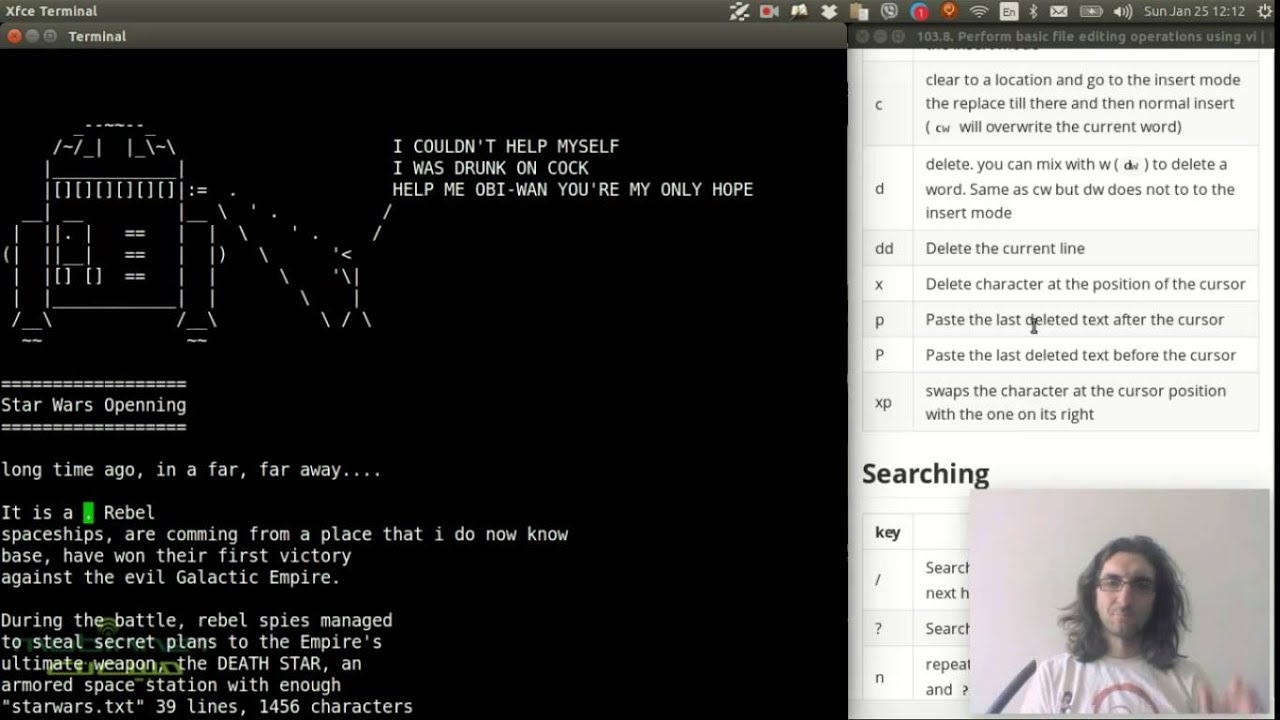Open the Viber tray icon
This screenshot has height=720, width=1280.
click(889, 12)
